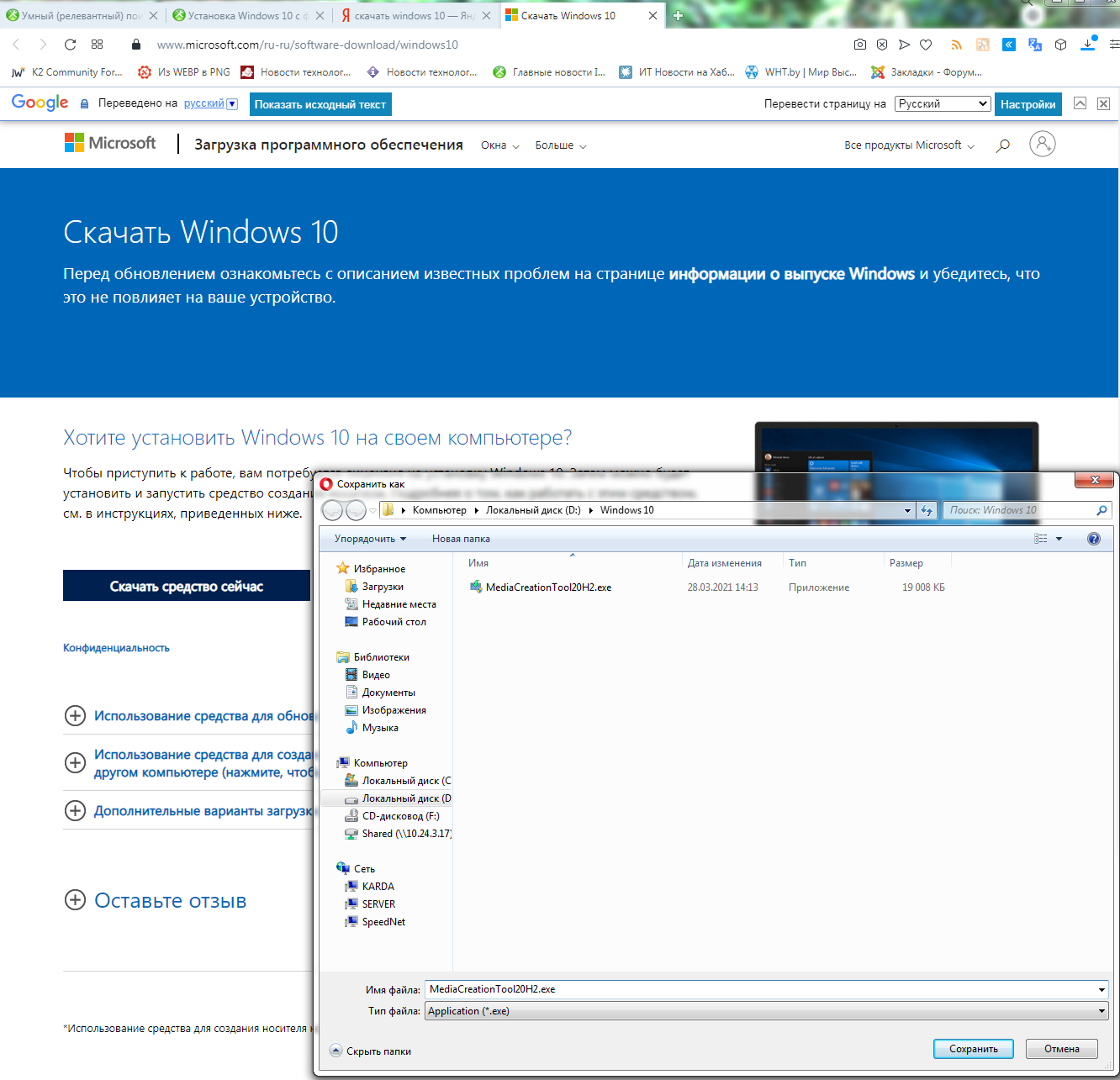Screen dimensions: 1120x1080
Task: Expand 'Использование средства для обнов...' section
Action: click(191, 716)
